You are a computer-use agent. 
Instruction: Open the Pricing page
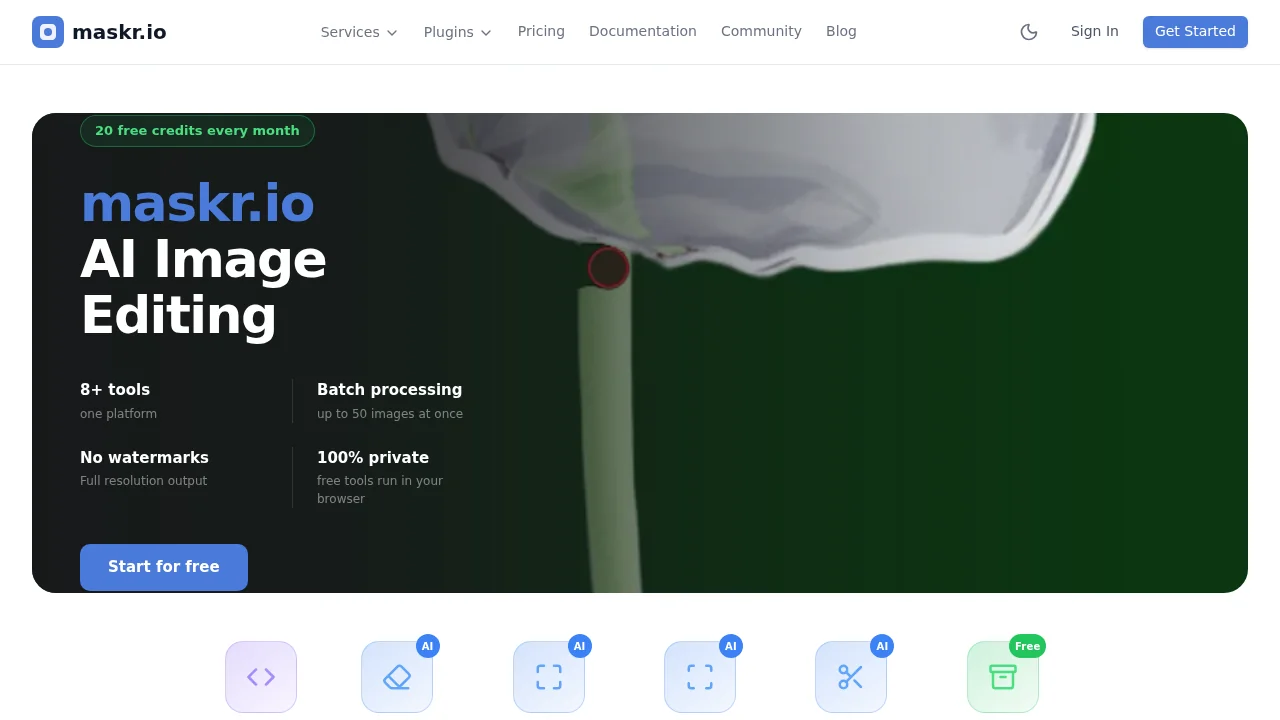(x=541, y=31)
